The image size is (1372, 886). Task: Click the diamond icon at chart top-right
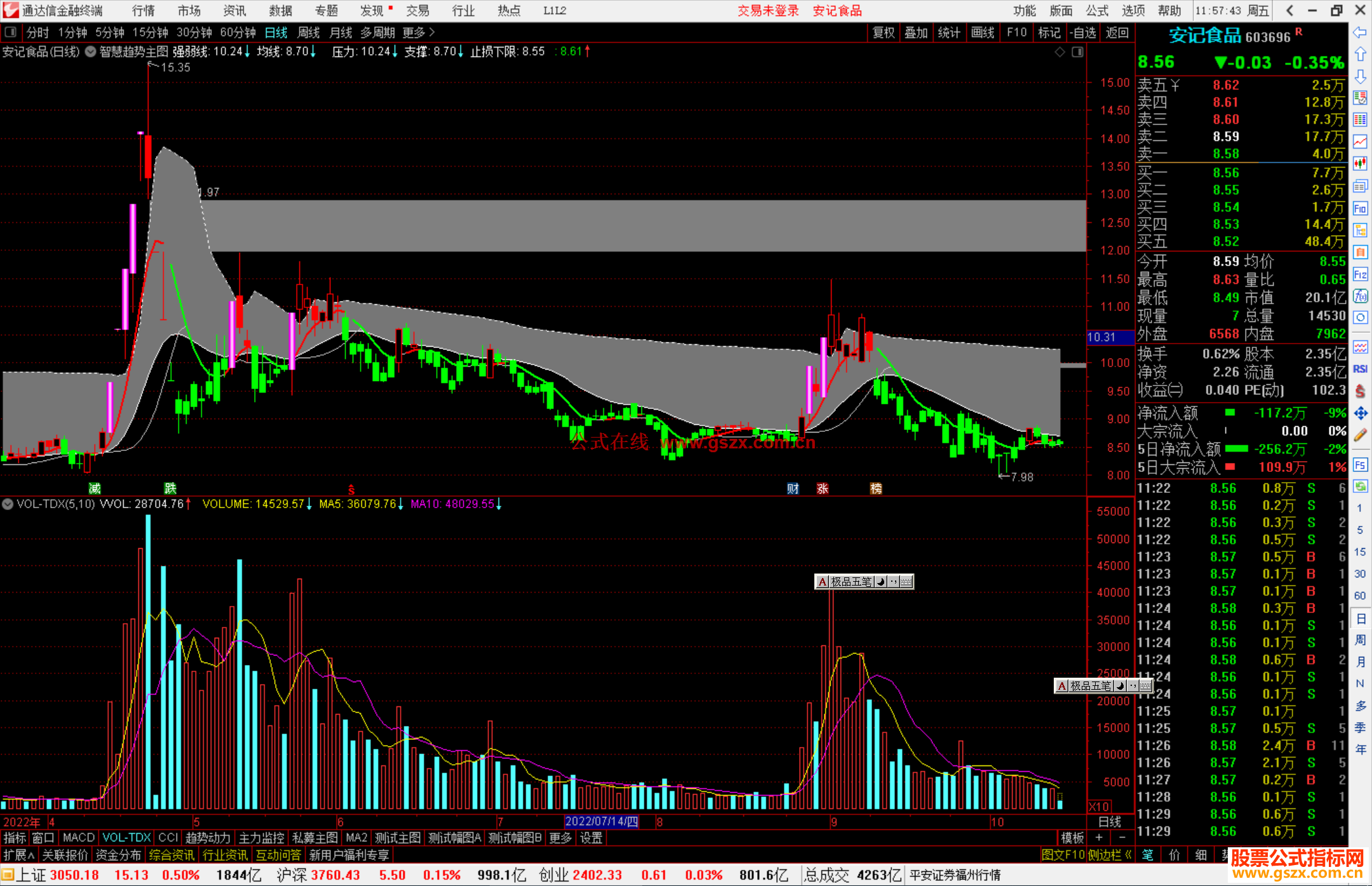[1059, 52]
